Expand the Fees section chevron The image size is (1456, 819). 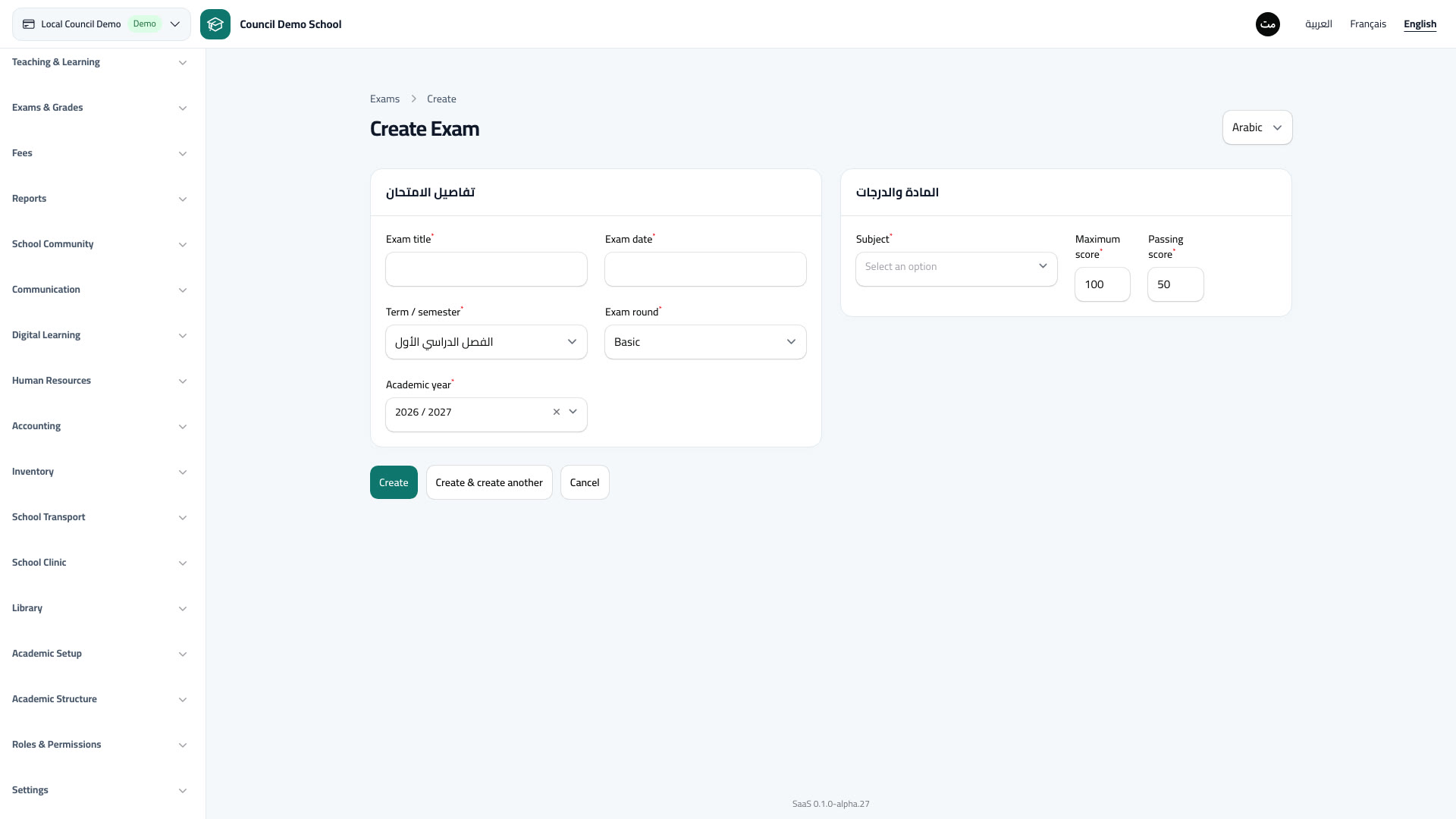tap(183, 154)
